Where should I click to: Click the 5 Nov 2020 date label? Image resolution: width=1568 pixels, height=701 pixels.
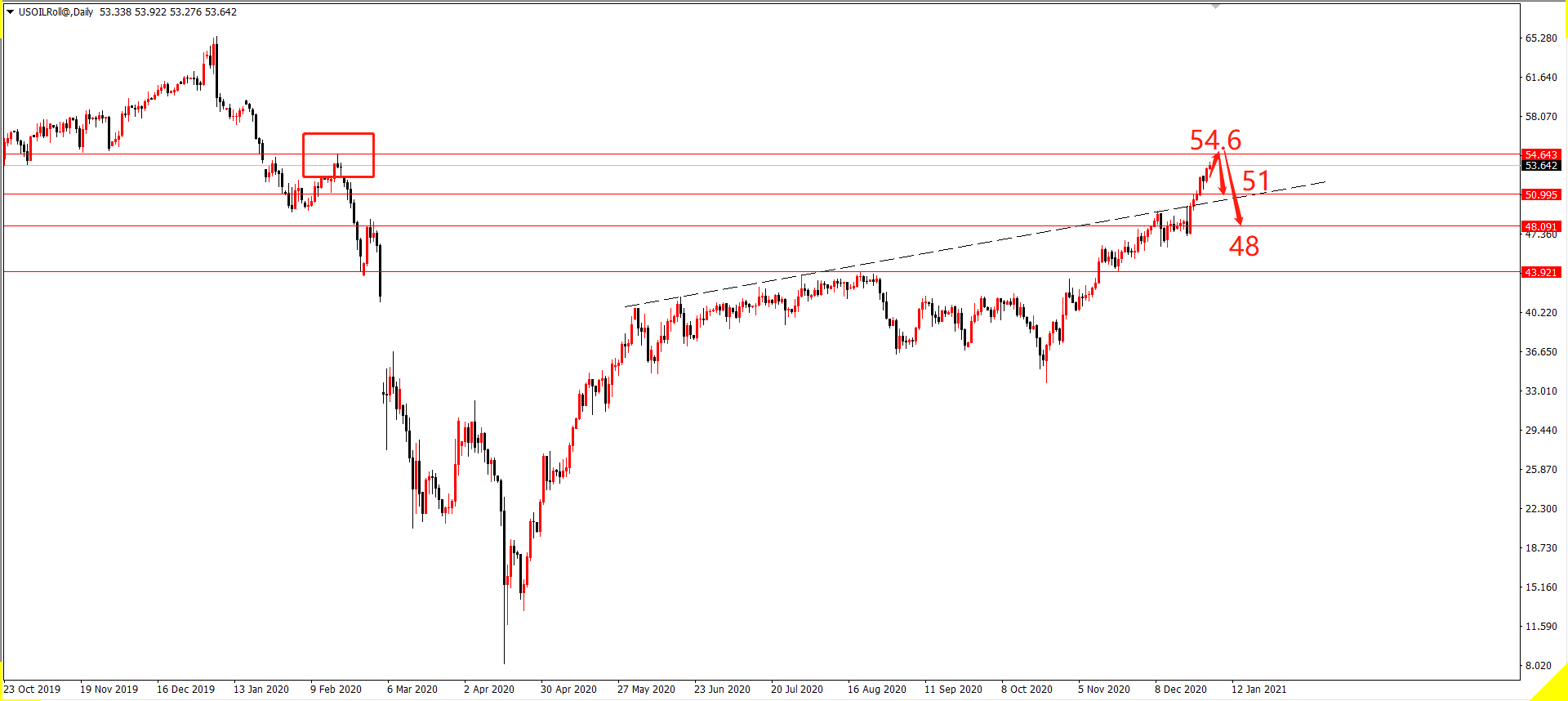(1104, 690)
